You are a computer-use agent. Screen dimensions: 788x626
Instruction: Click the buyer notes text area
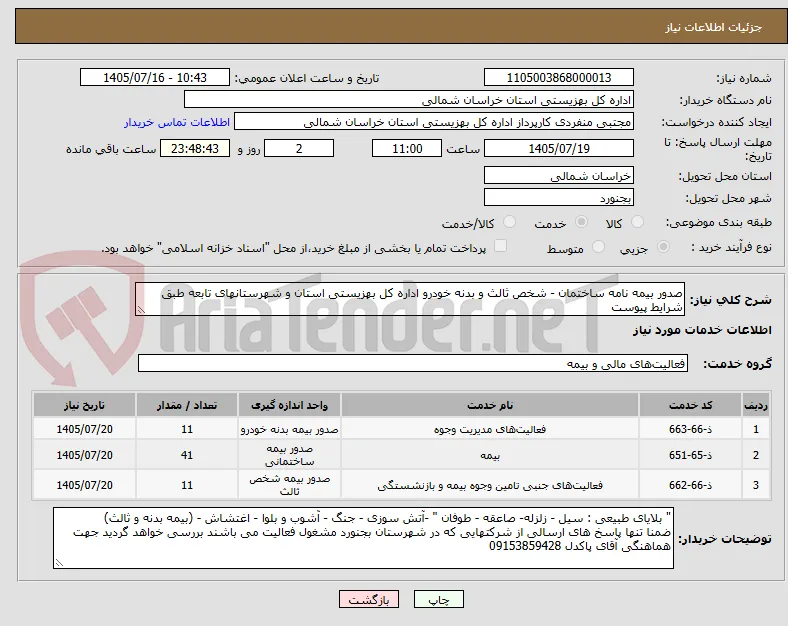363,538
